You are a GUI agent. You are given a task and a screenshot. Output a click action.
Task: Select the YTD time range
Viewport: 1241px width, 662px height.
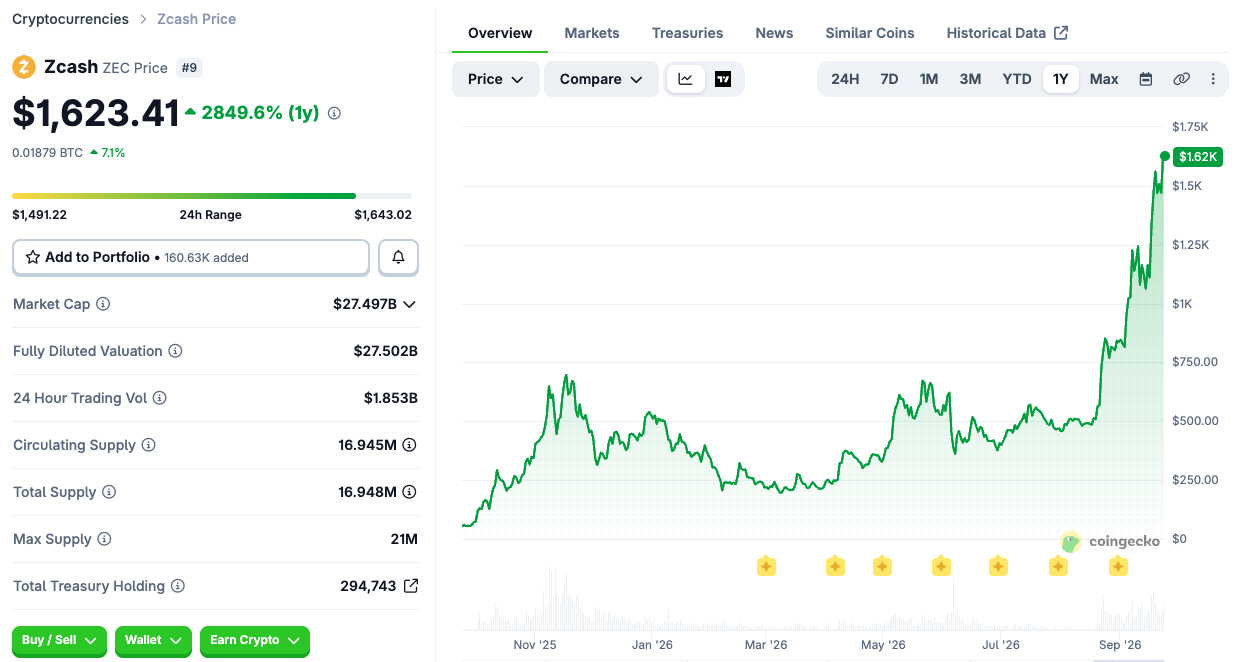(1017, 79)
